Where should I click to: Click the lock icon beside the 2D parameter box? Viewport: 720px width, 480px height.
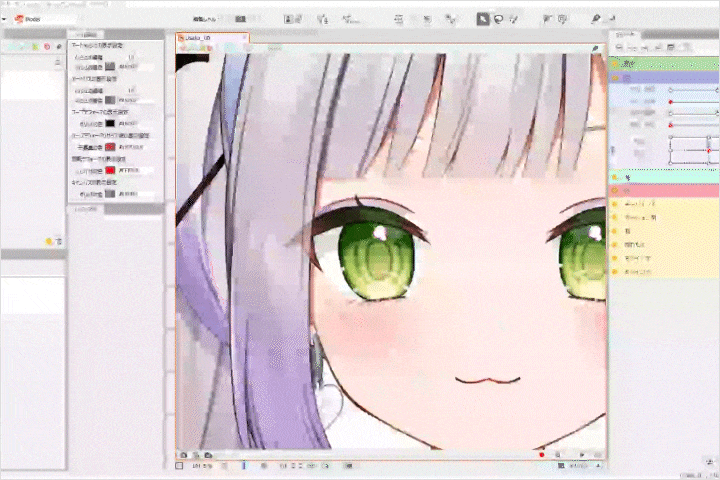(612, 150)
